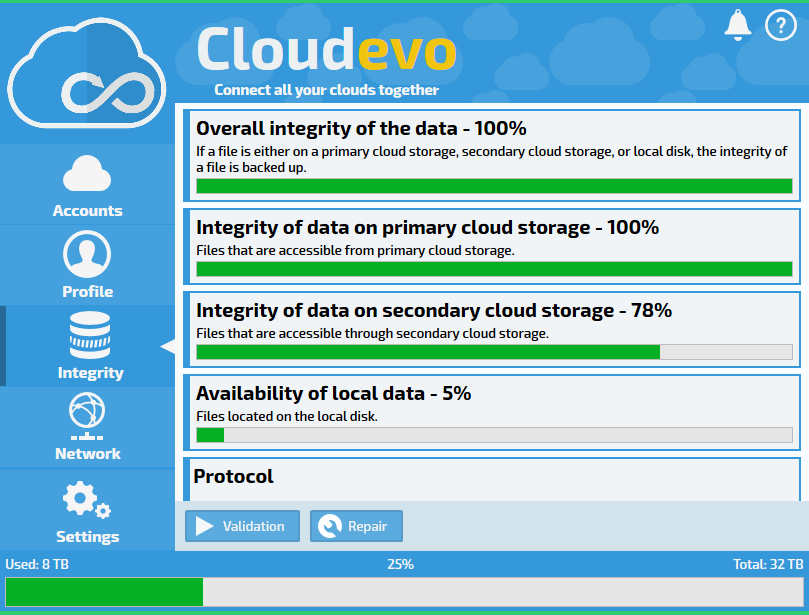Start the Validation button
809x615 pixels.
pyautogui.click(x=242, y=526)
